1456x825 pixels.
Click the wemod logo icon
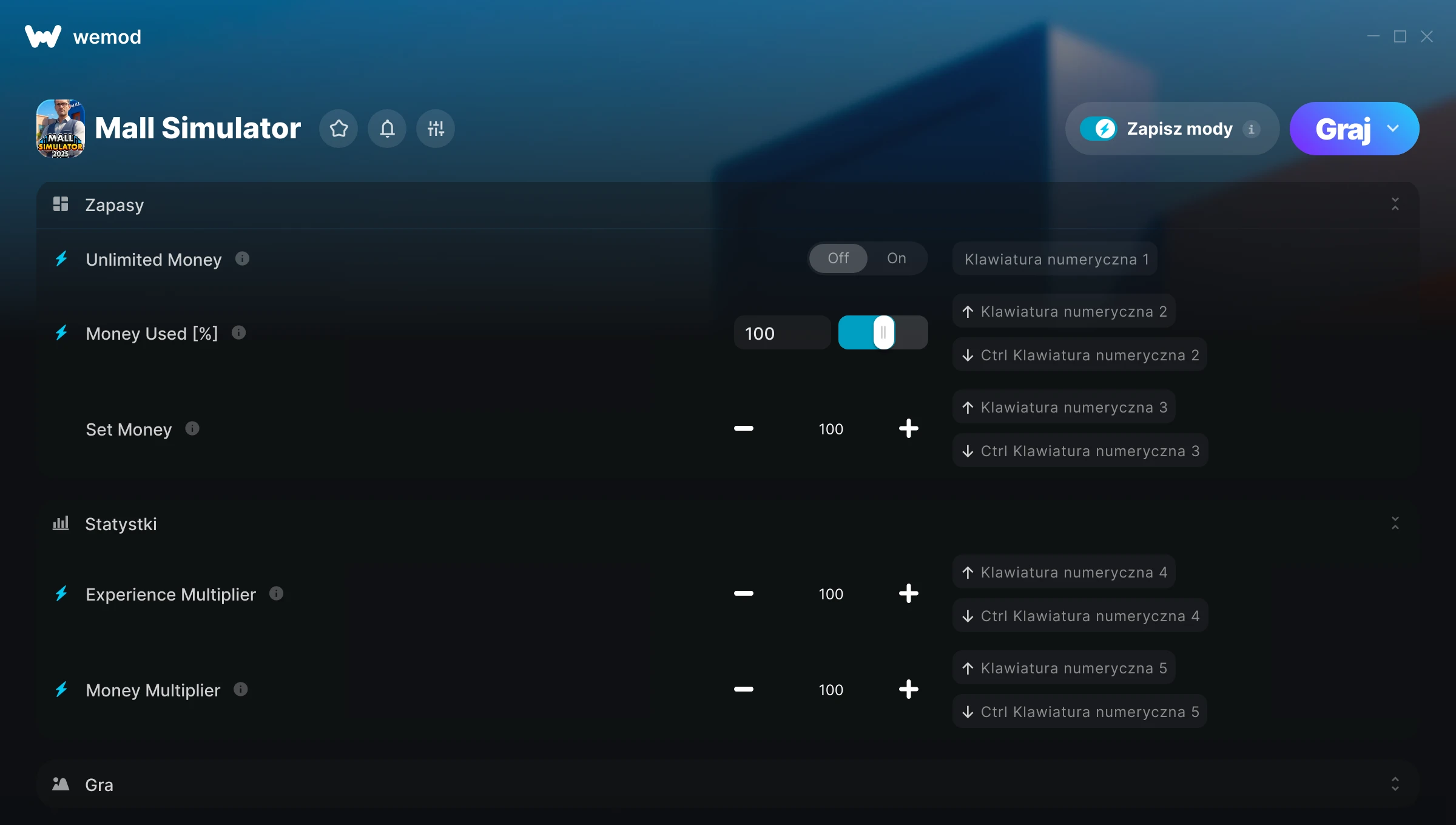(42, 36)
